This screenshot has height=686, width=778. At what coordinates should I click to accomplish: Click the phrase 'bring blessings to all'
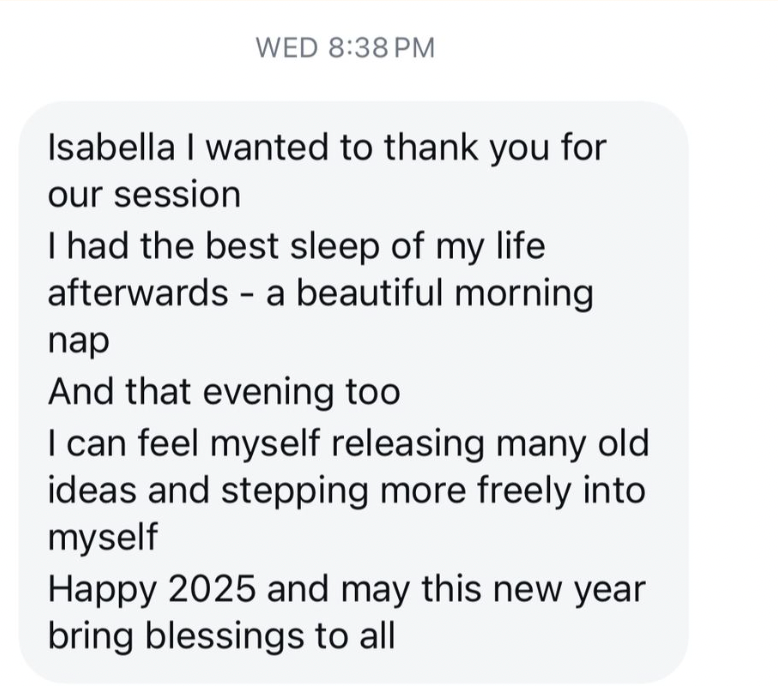pyautogui.click(x=222, y=636)
